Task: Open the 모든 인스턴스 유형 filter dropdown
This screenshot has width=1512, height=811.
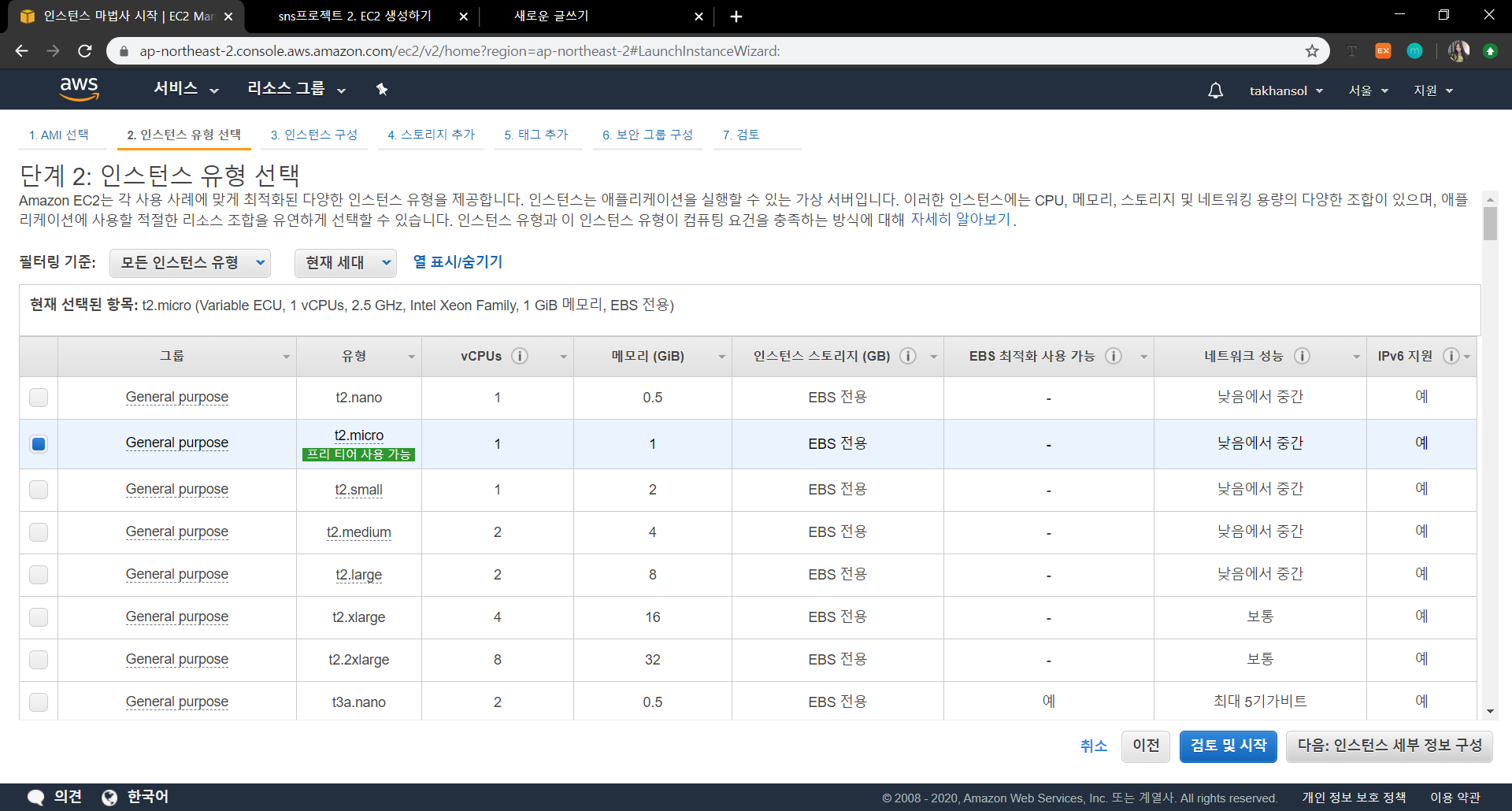Action: tap(190, 263)
